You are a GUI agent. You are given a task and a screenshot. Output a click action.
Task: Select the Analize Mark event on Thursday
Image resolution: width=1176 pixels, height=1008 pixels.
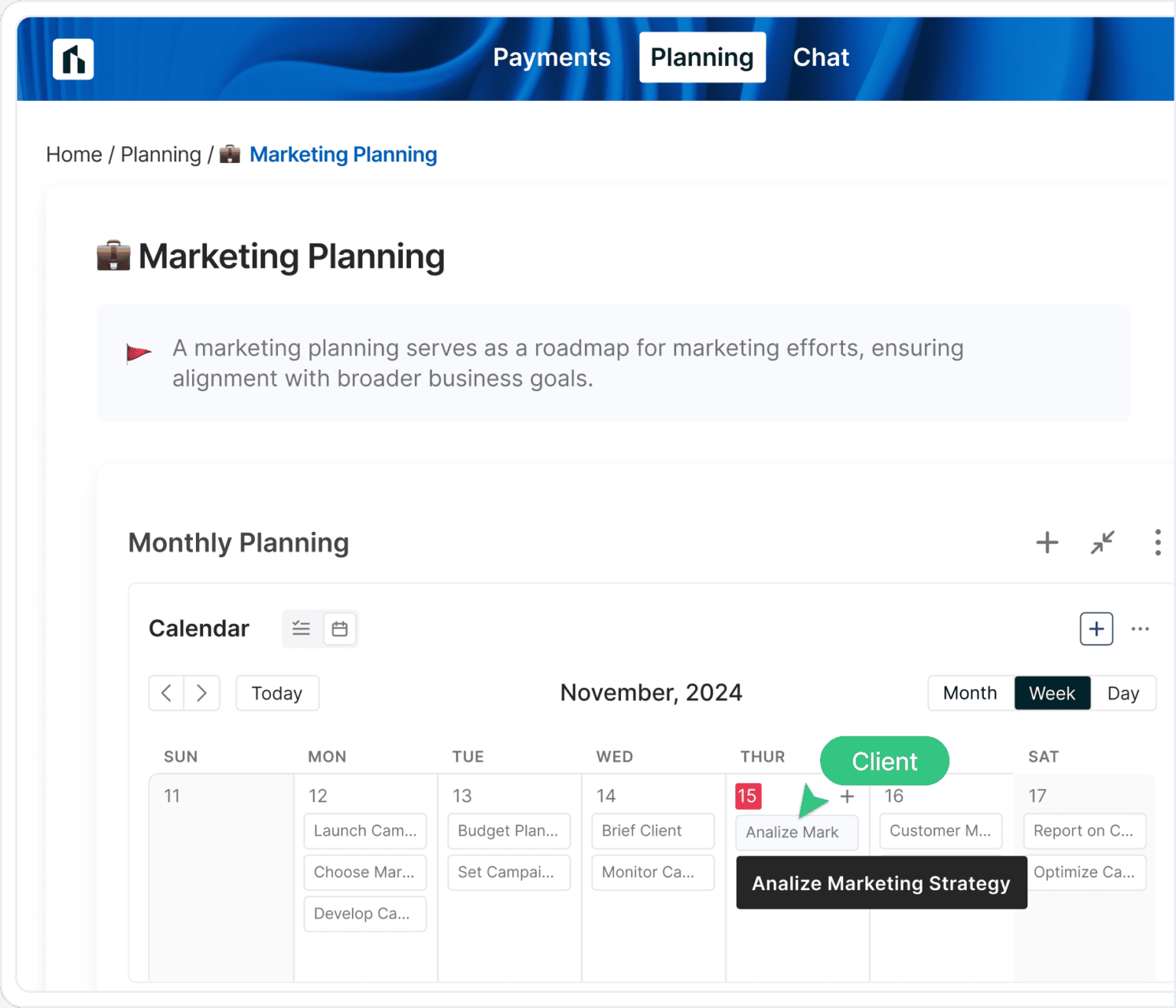[796, 832]
